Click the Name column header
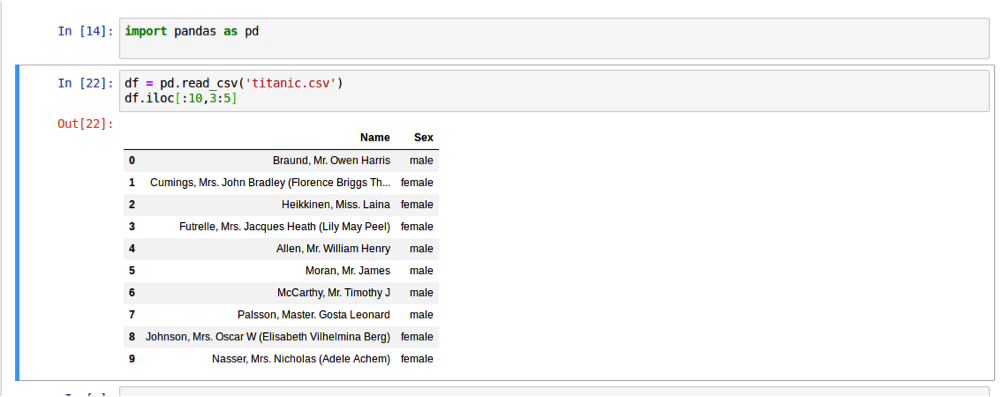Viewport: 1004px width, 397px height. (375, 137)
